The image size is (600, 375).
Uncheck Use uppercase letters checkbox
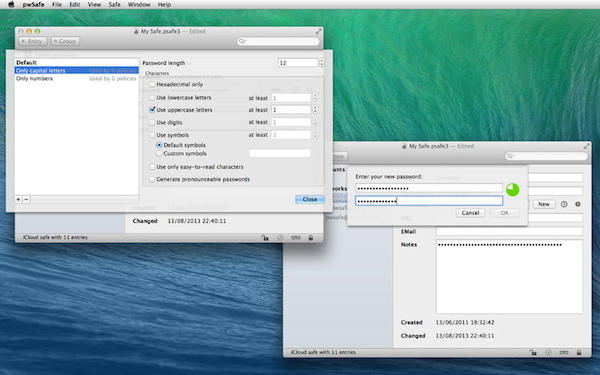click(152, 110)
